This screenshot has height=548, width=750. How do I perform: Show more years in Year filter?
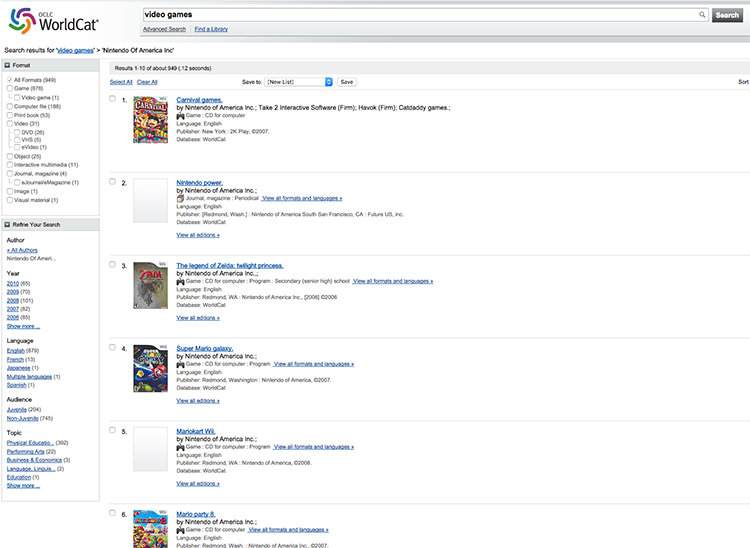23,326
